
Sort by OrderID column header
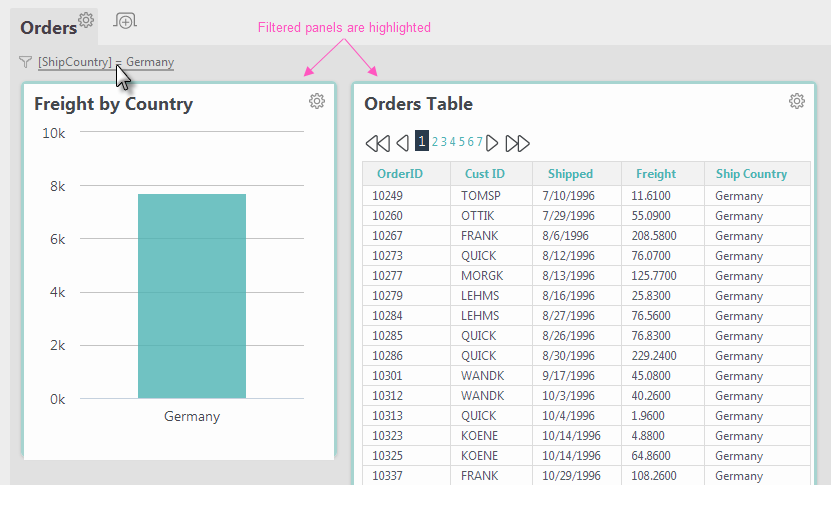click(400, 174)
